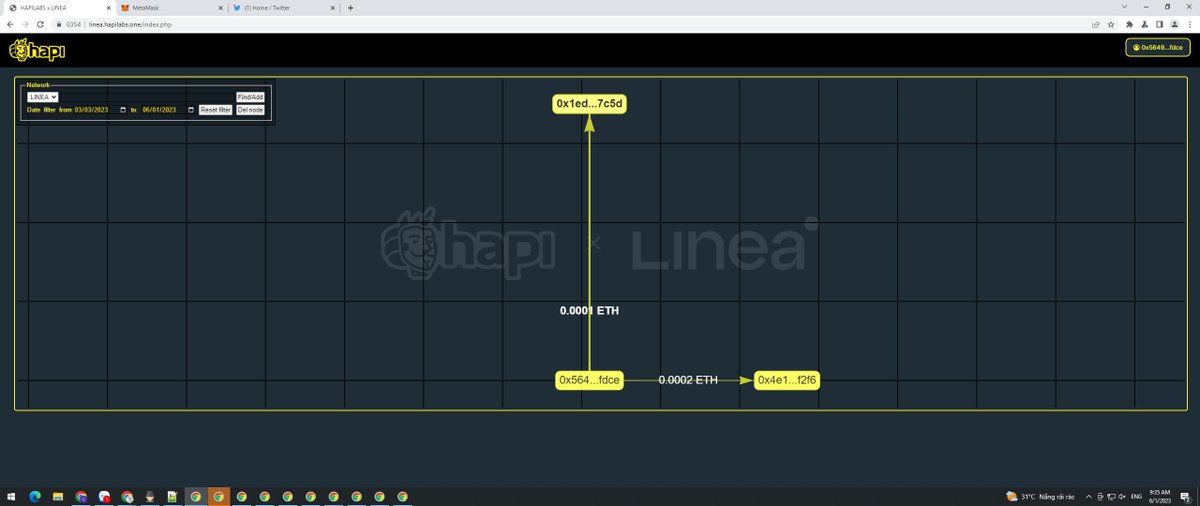1200x506 pixels.
Task: Open the Network dropdown set to LINEA
Action: point(42,96)
